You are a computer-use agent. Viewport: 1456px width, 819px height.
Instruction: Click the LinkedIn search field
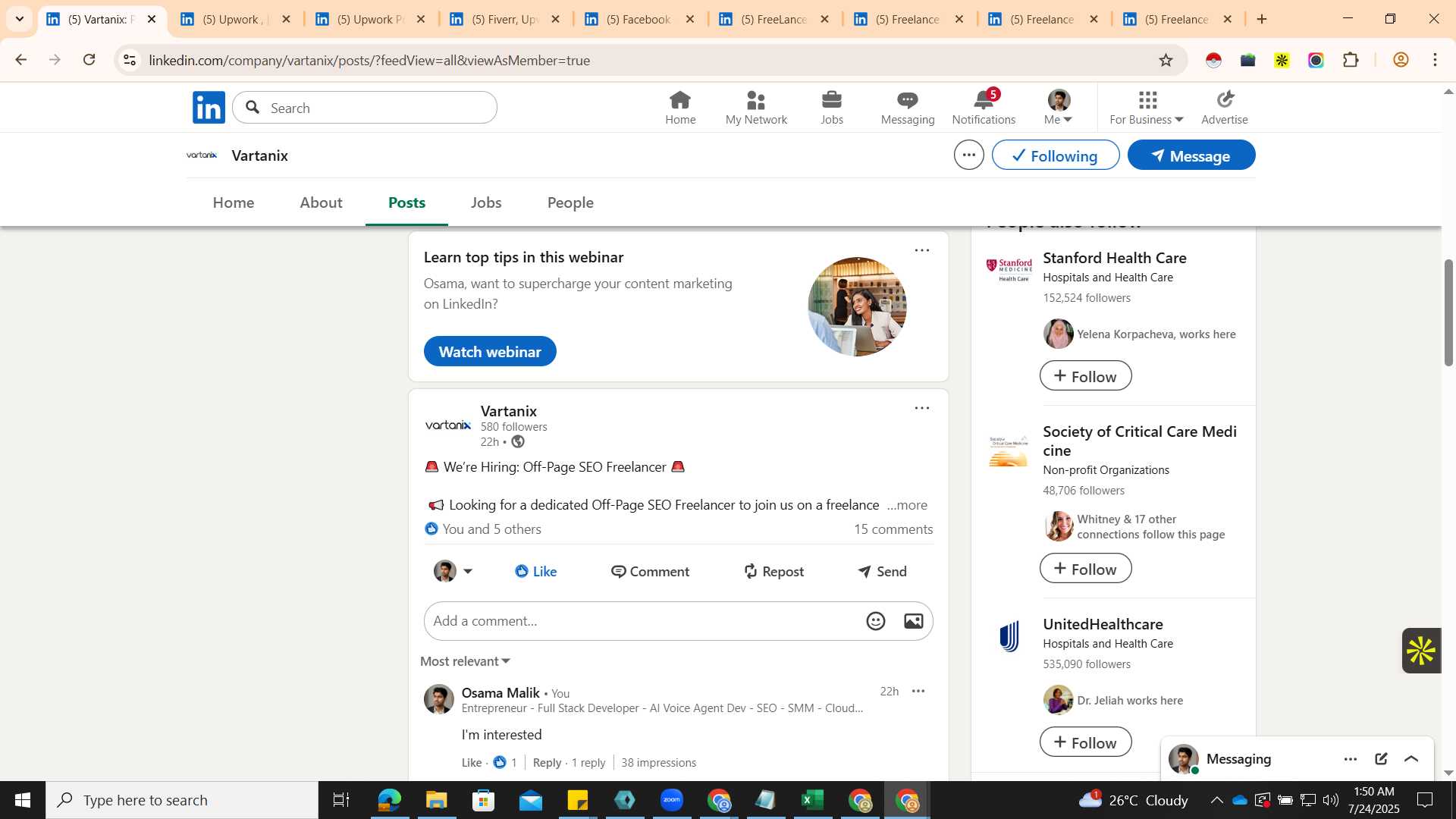[x=365, y=108]
